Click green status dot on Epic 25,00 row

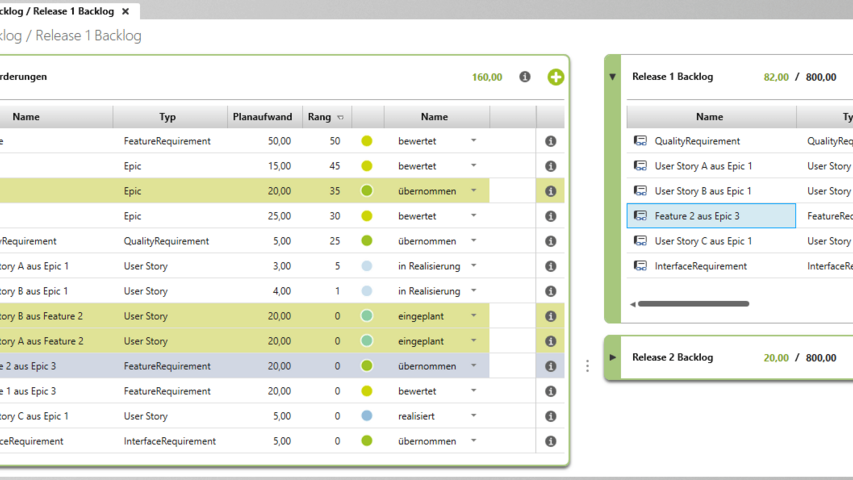point(367,216)
